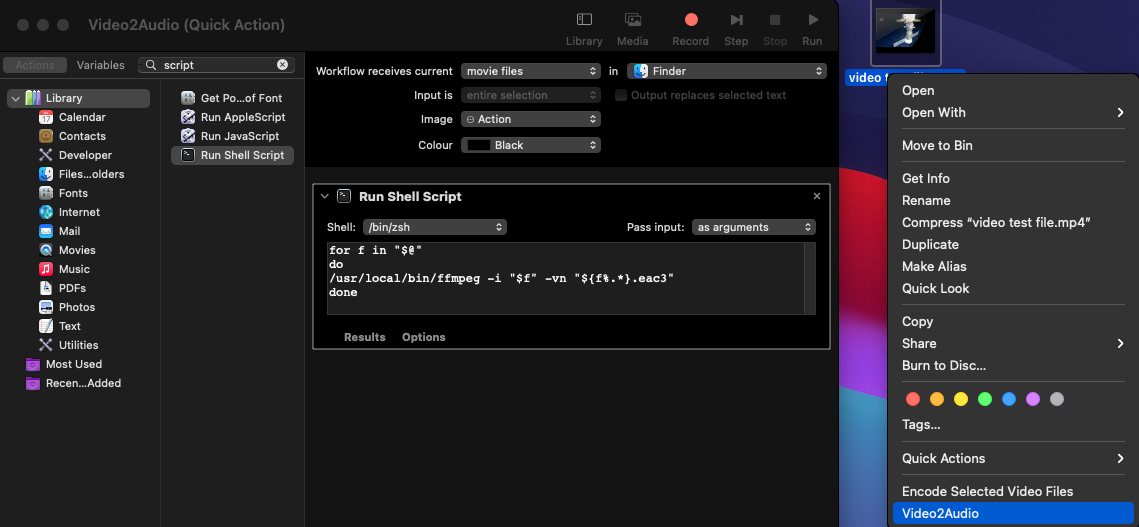Viewport: 1139px width, 527px height.
Task: Show the Results section of the action
Action: [365, 337]
